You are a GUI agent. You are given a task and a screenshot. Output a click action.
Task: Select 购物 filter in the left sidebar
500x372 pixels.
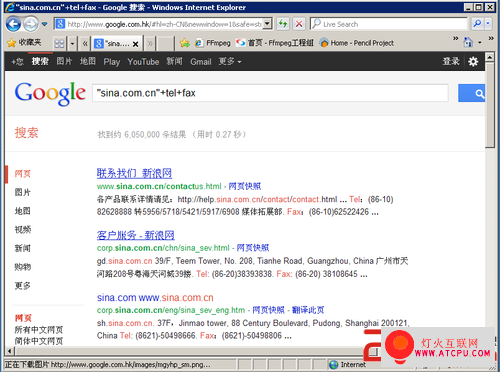23,267
